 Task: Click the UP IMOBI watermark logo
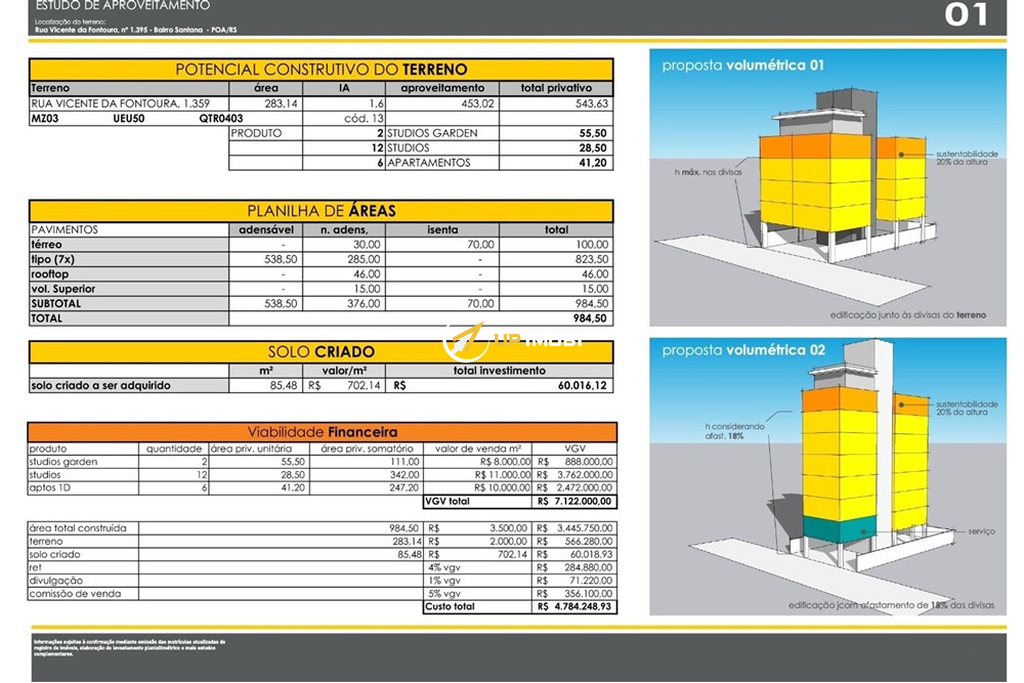pyautogui.click(x=512, y=344)
